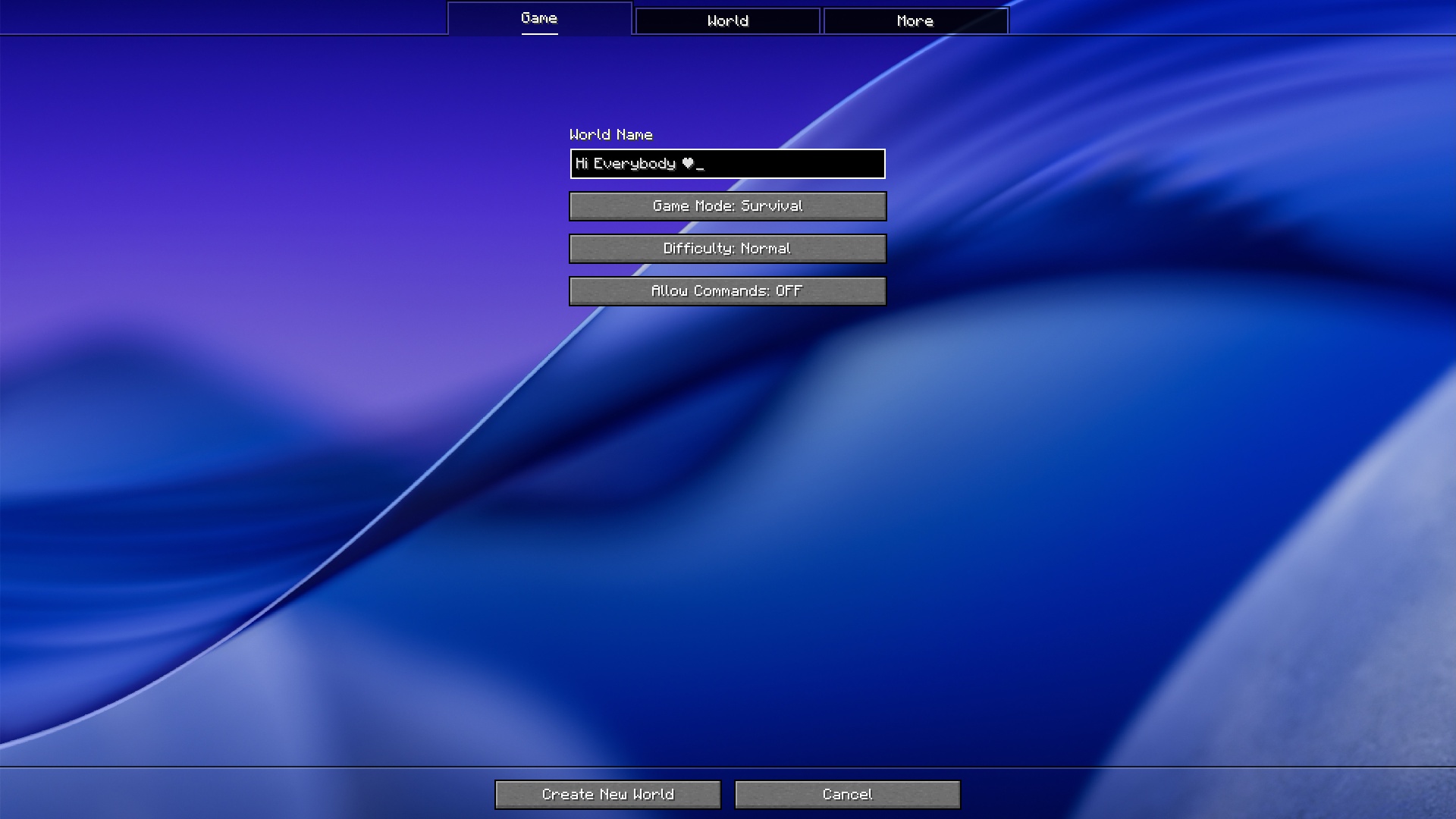Click the World Name text field
The height and width of the screenshot is (819, 1456).
pos(727,164)
